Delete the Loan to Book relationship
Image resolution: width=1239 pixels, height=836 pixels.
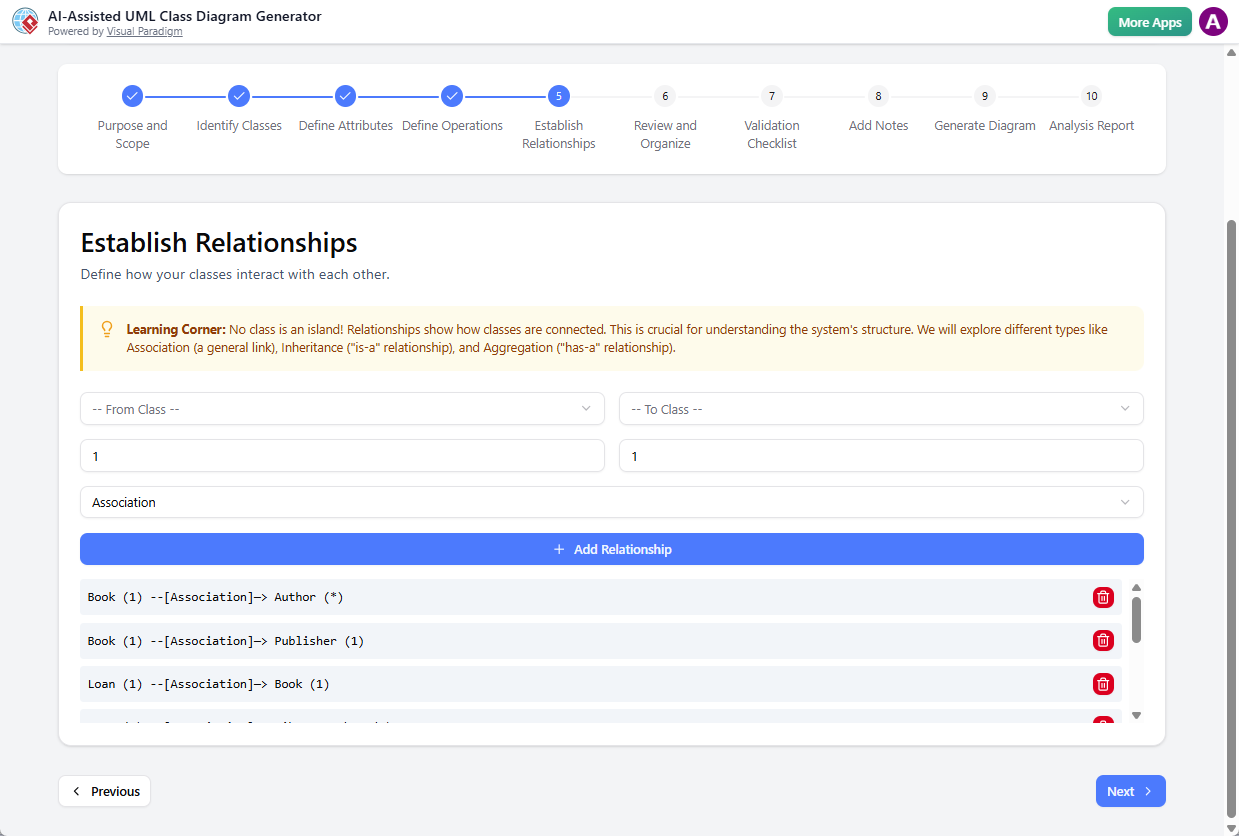pos(1103,684)
